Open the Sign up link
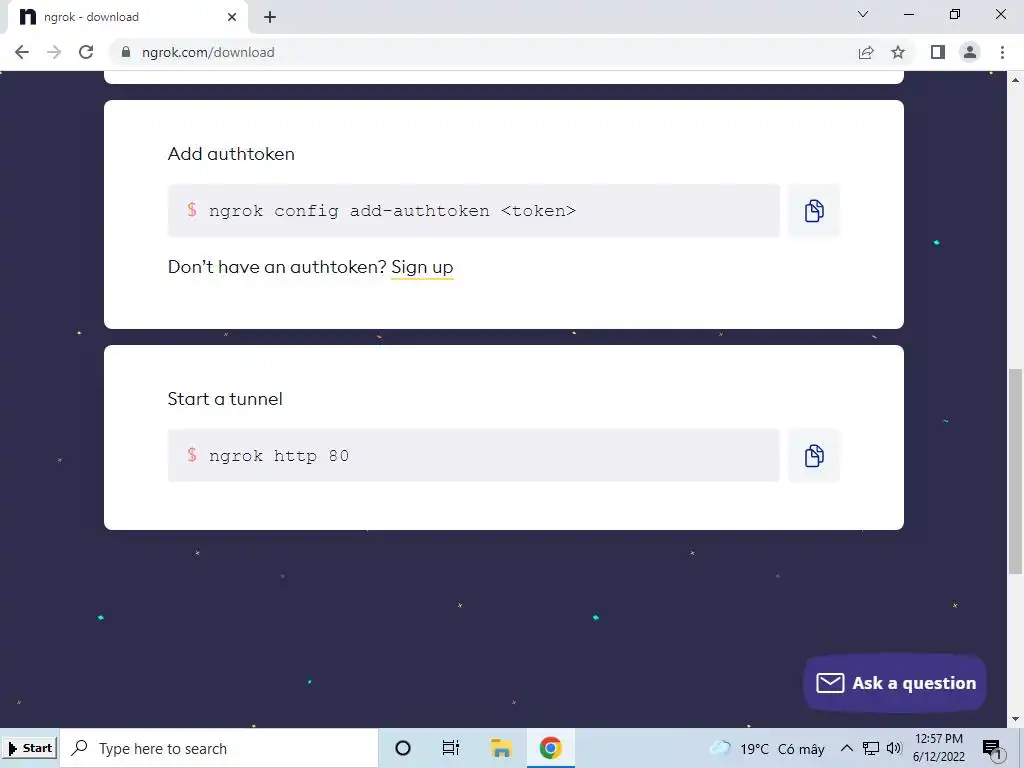Screen dimensions: 1024x768 pyautogui.click(x=422, y=267)
